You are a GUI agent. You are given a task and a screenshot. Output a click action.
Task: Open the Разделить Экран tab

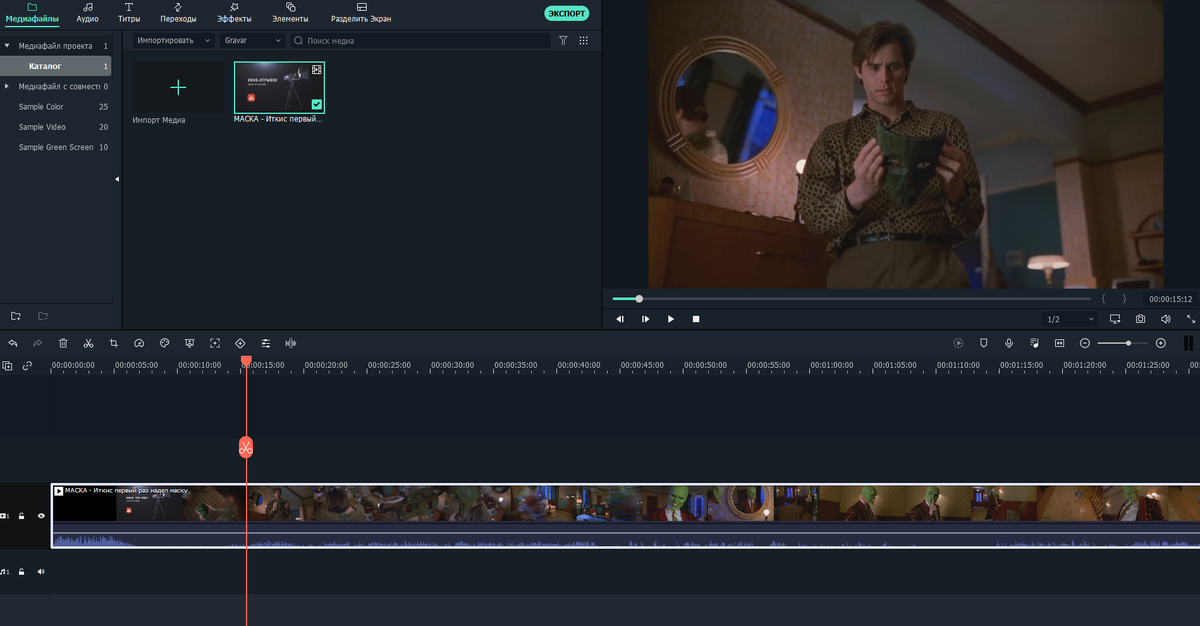click(361, 13)
